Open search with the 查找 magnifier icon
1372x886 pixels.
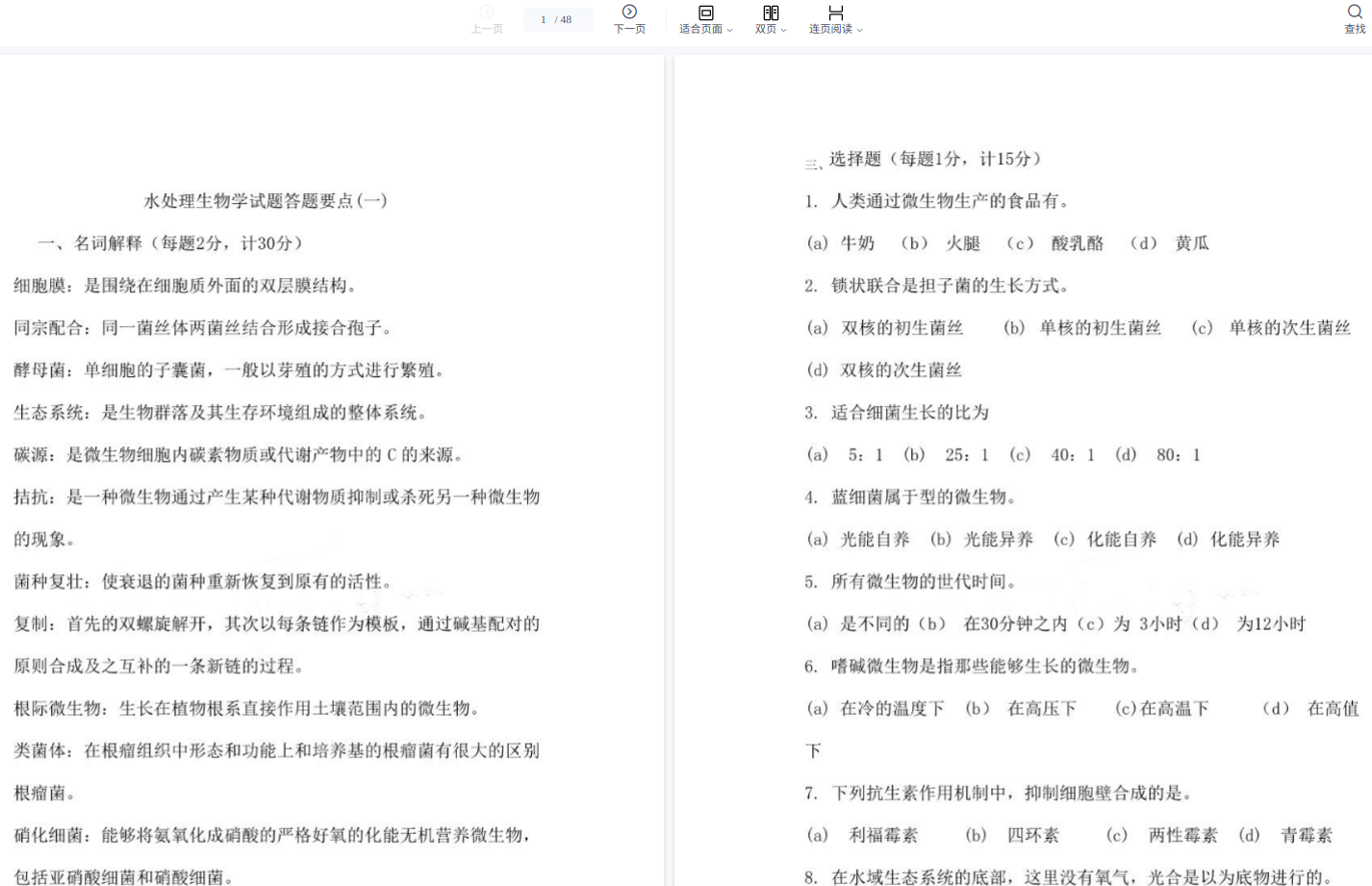click(x=1355, y=13)
